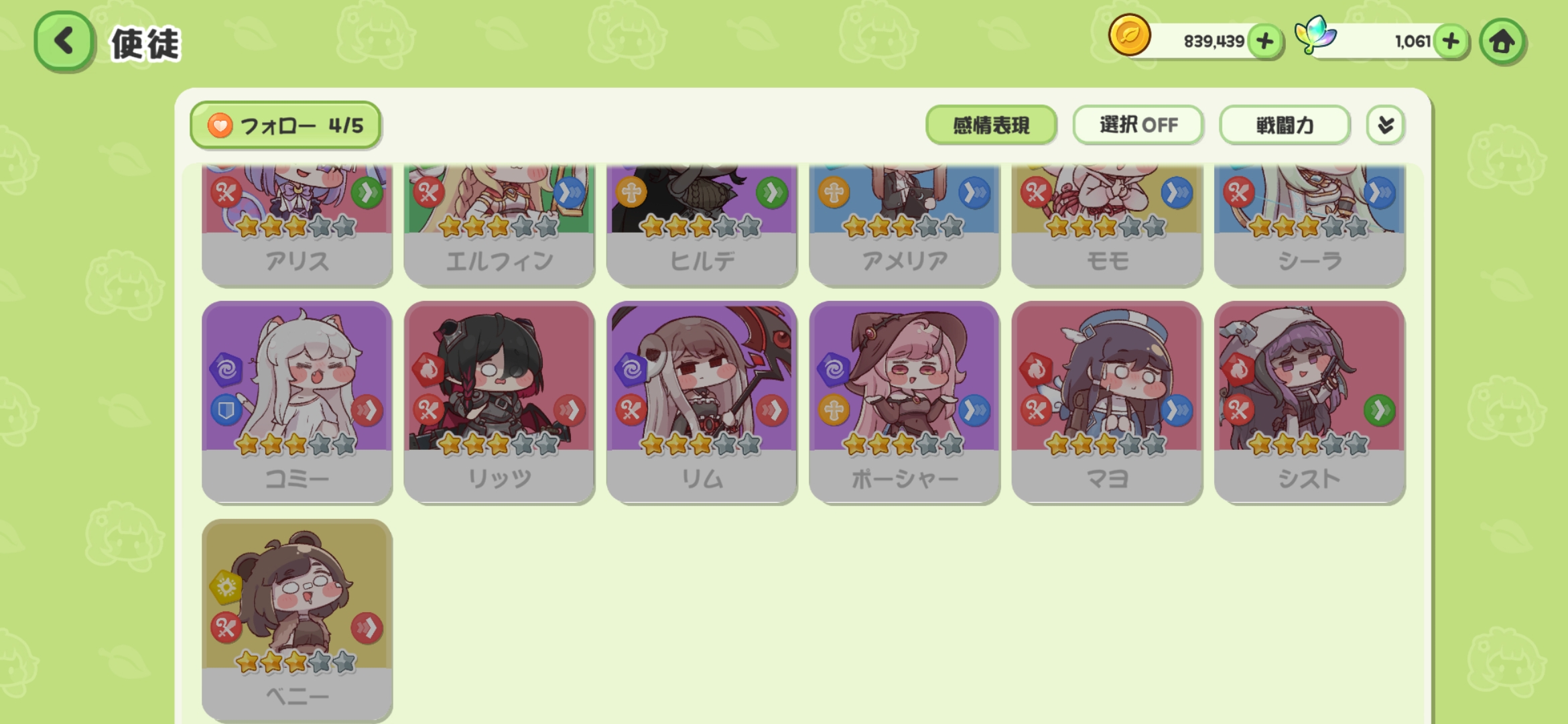This screenshot has width=1568, height=724.
Task: Open the フォロー 4/5 follow list
Action: [x=286, y=125]
